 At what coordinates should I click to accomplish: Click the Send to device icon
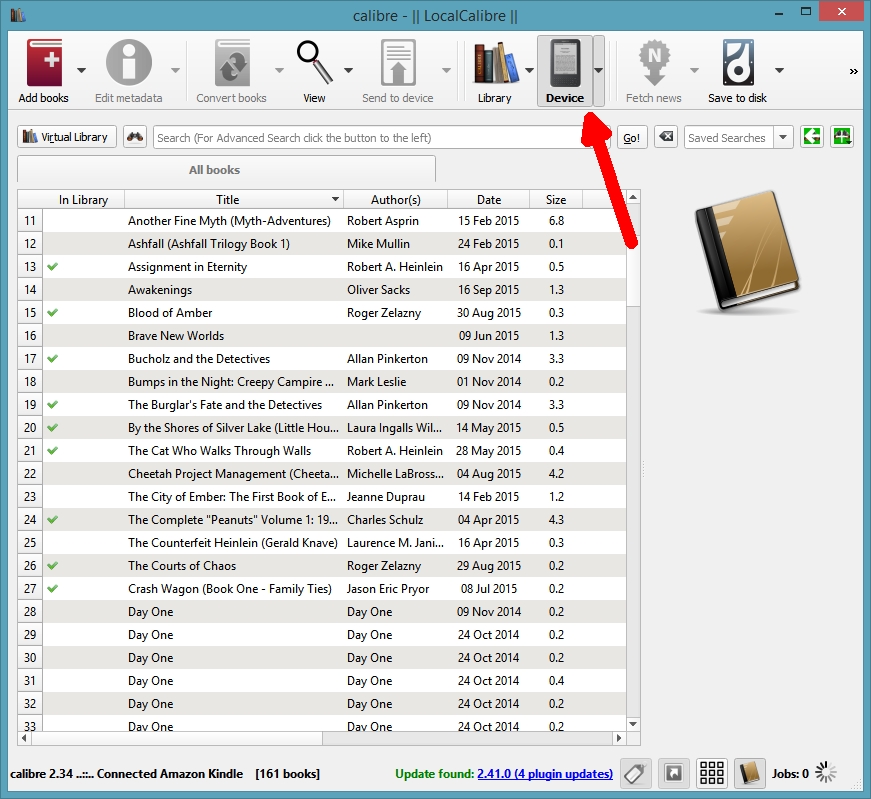398,63
